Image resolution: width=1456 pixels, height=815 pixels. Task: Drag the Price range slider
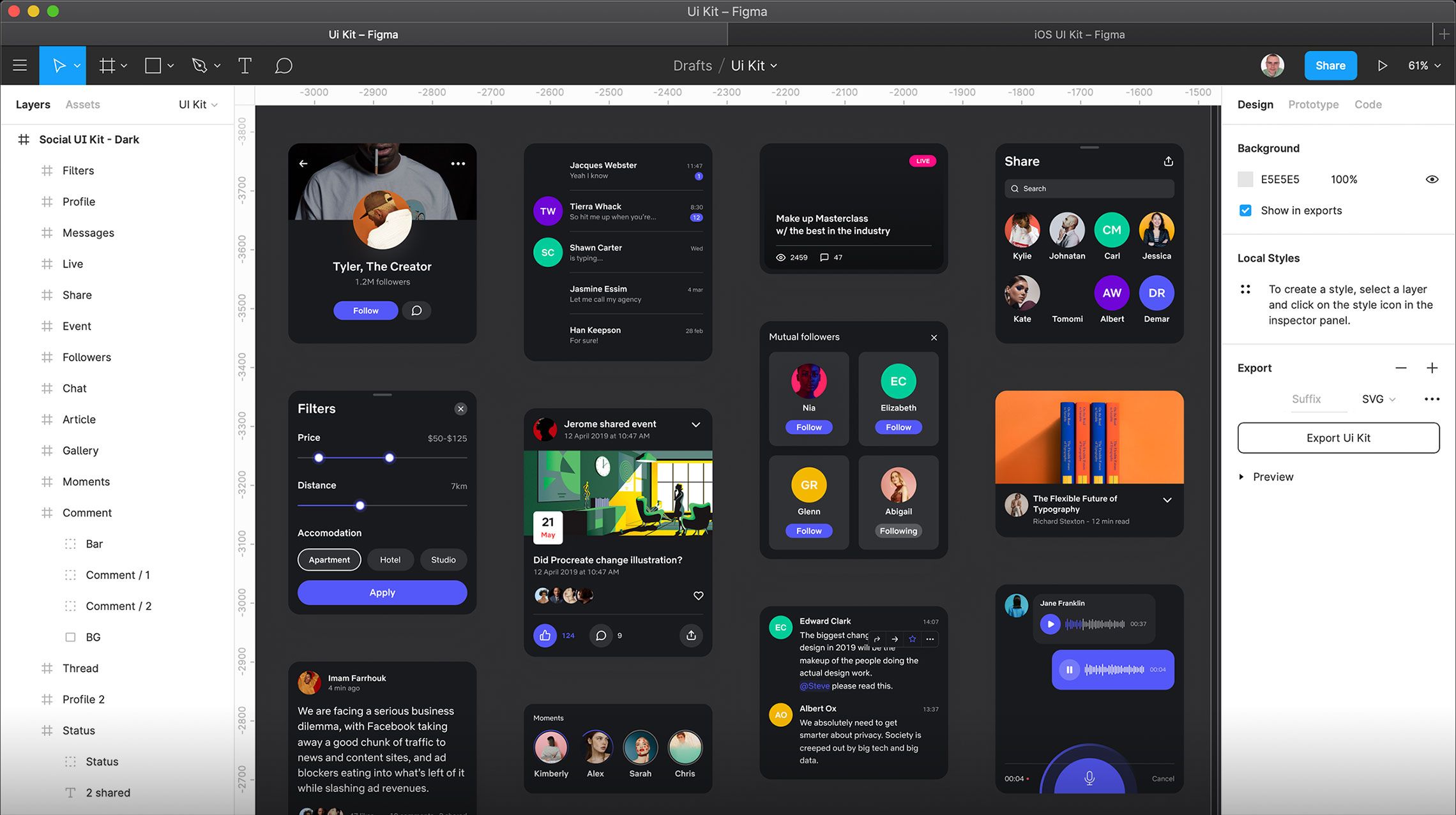[x=390, y=458]
